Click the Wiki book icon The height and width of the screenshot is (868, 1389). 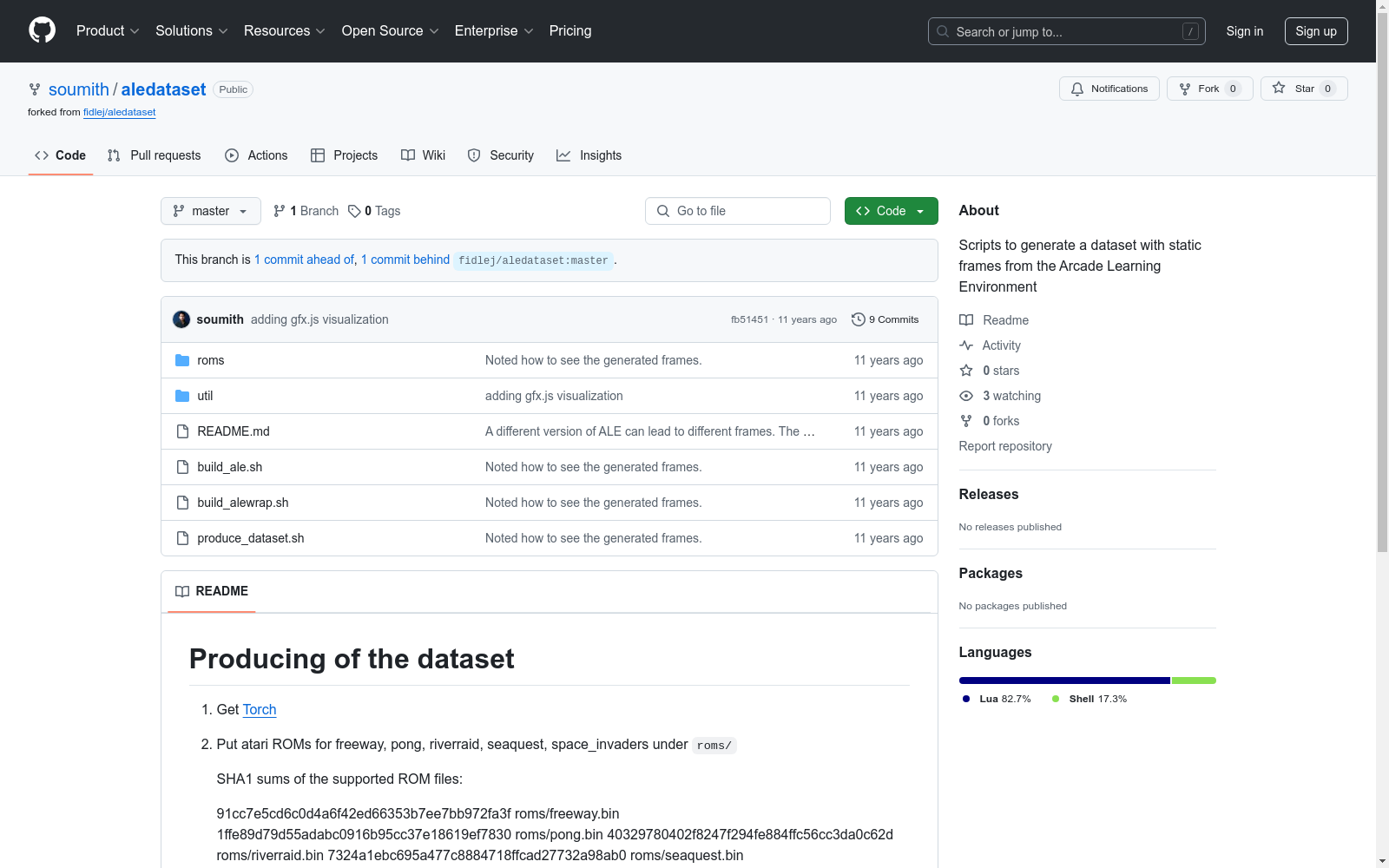(408, 155)
